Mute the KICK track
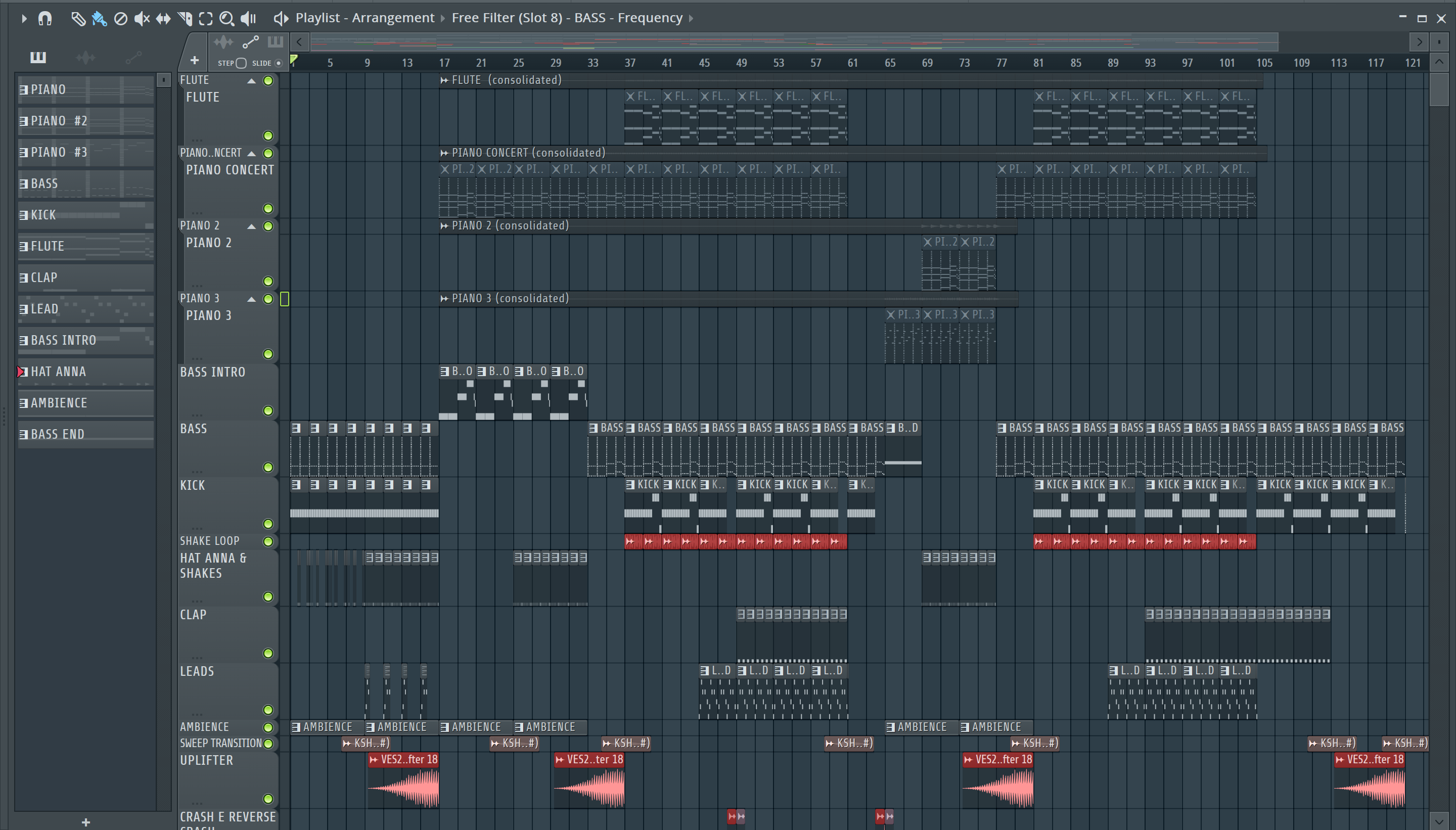Image resolution: width=1456 pixels, height=830 pixels. point(268,523)
